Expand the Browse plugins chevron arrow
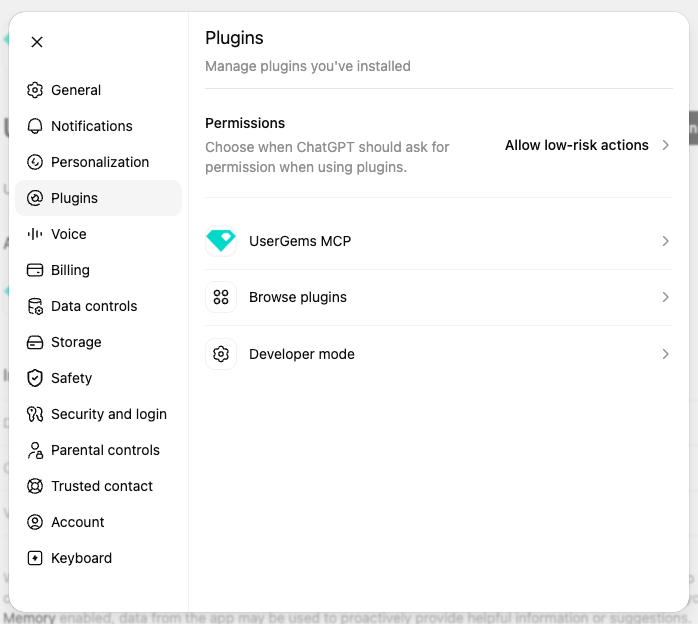The height and width of the screenshot is (624, 698). 665,297
